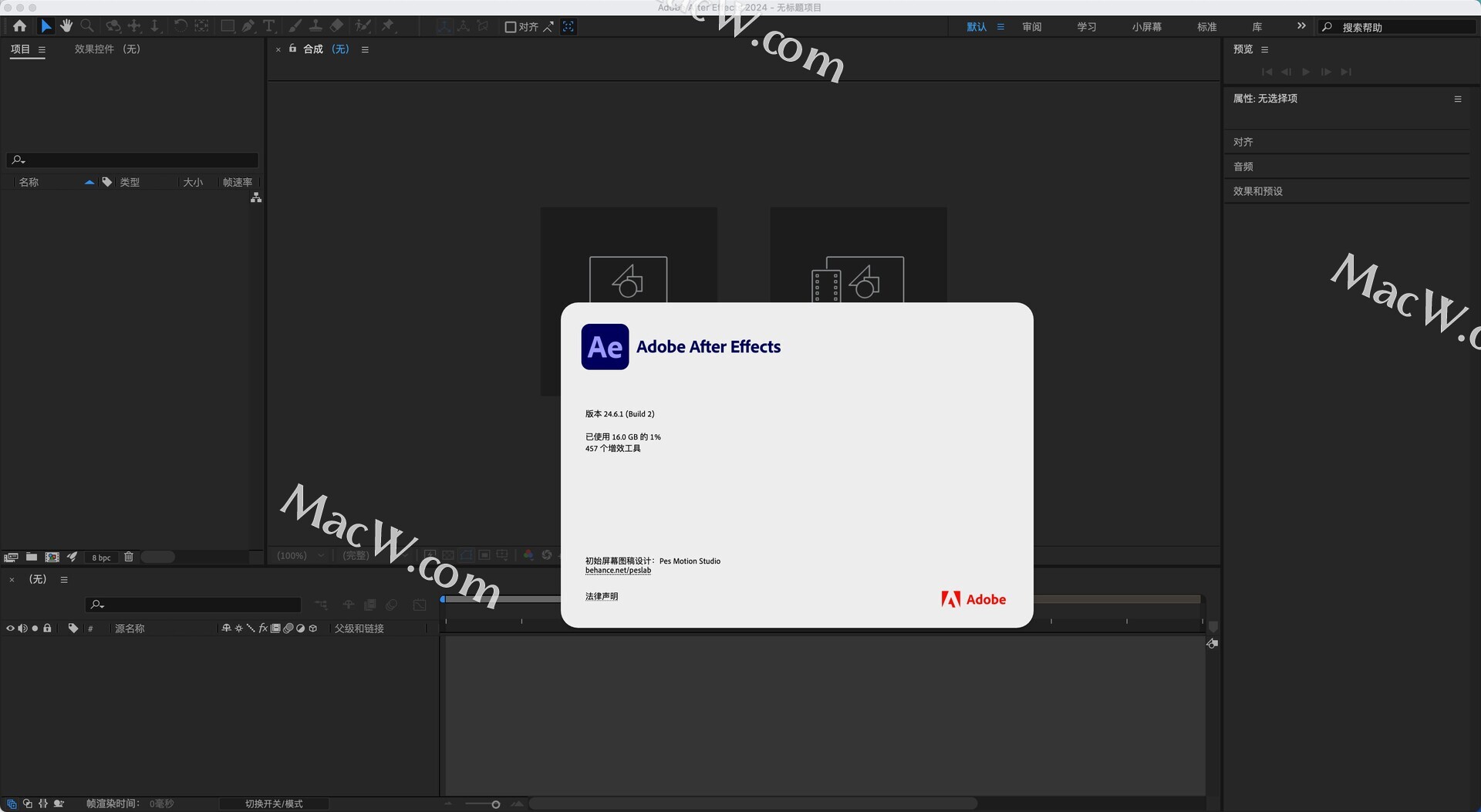Screen dimensions: 1481x812
Task: Click the 8 bpc color depth button
Action: pos(101,558)
